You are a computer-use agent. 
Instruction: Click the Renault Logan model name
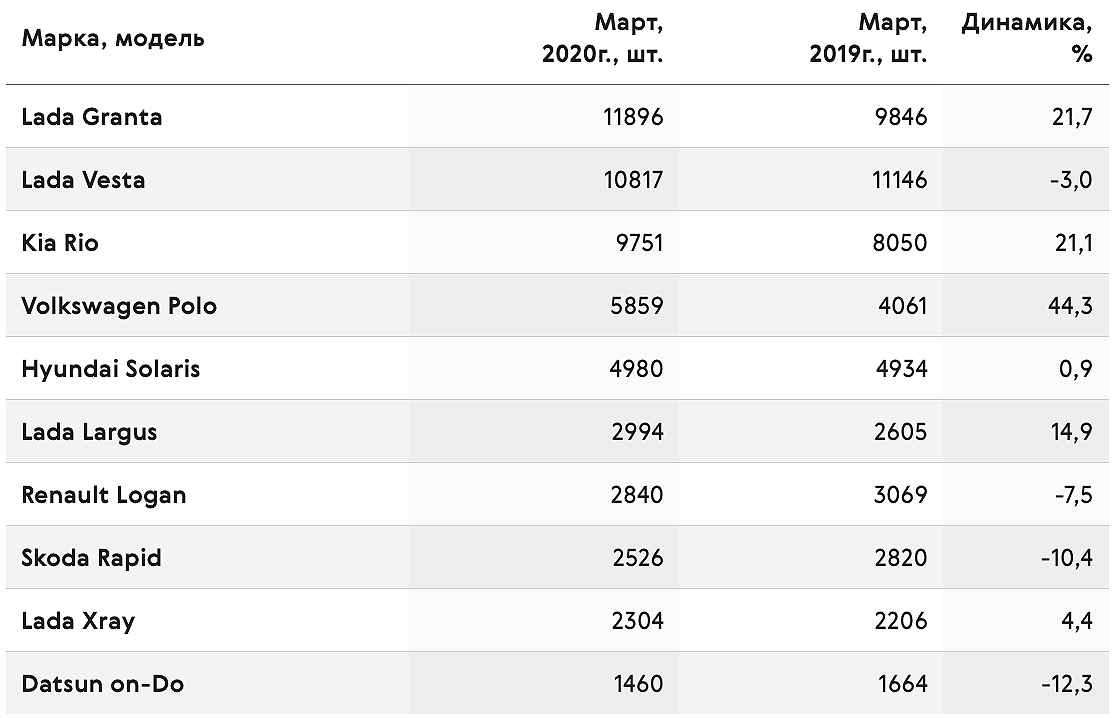(104, 495)
